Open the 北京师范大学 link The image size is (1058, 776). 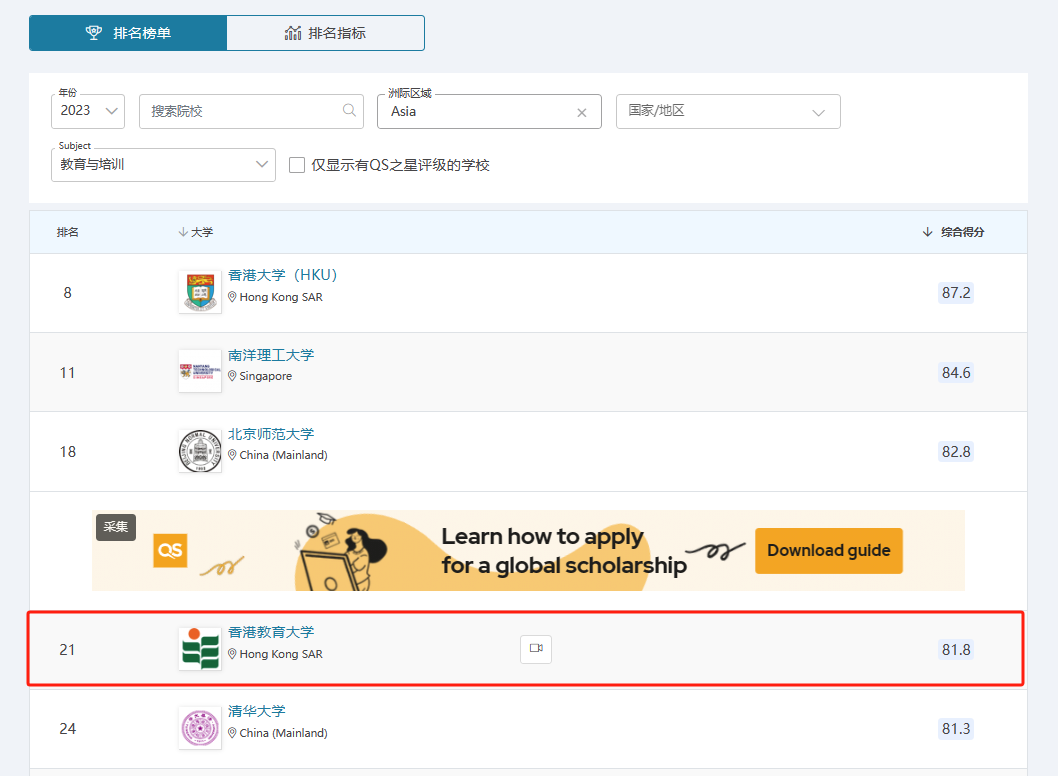(271, 434)
